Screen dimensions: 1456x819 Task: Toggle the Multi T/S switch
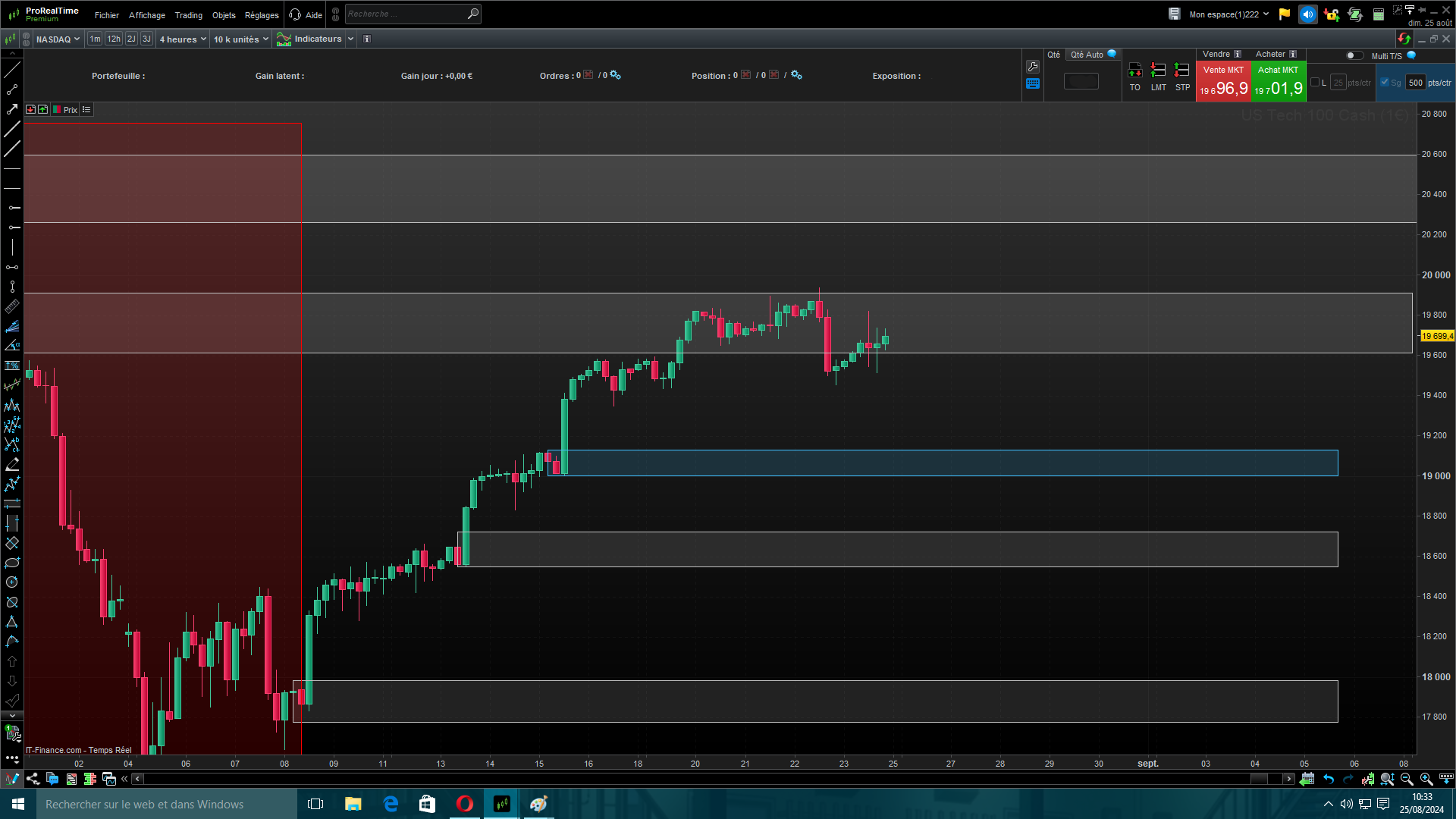1354,55
